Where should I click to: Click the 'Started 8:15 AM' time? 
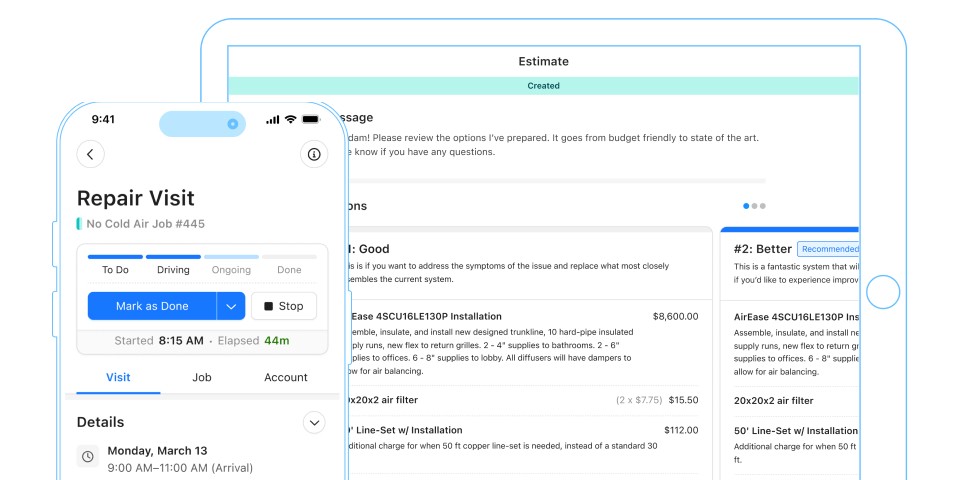159,341
